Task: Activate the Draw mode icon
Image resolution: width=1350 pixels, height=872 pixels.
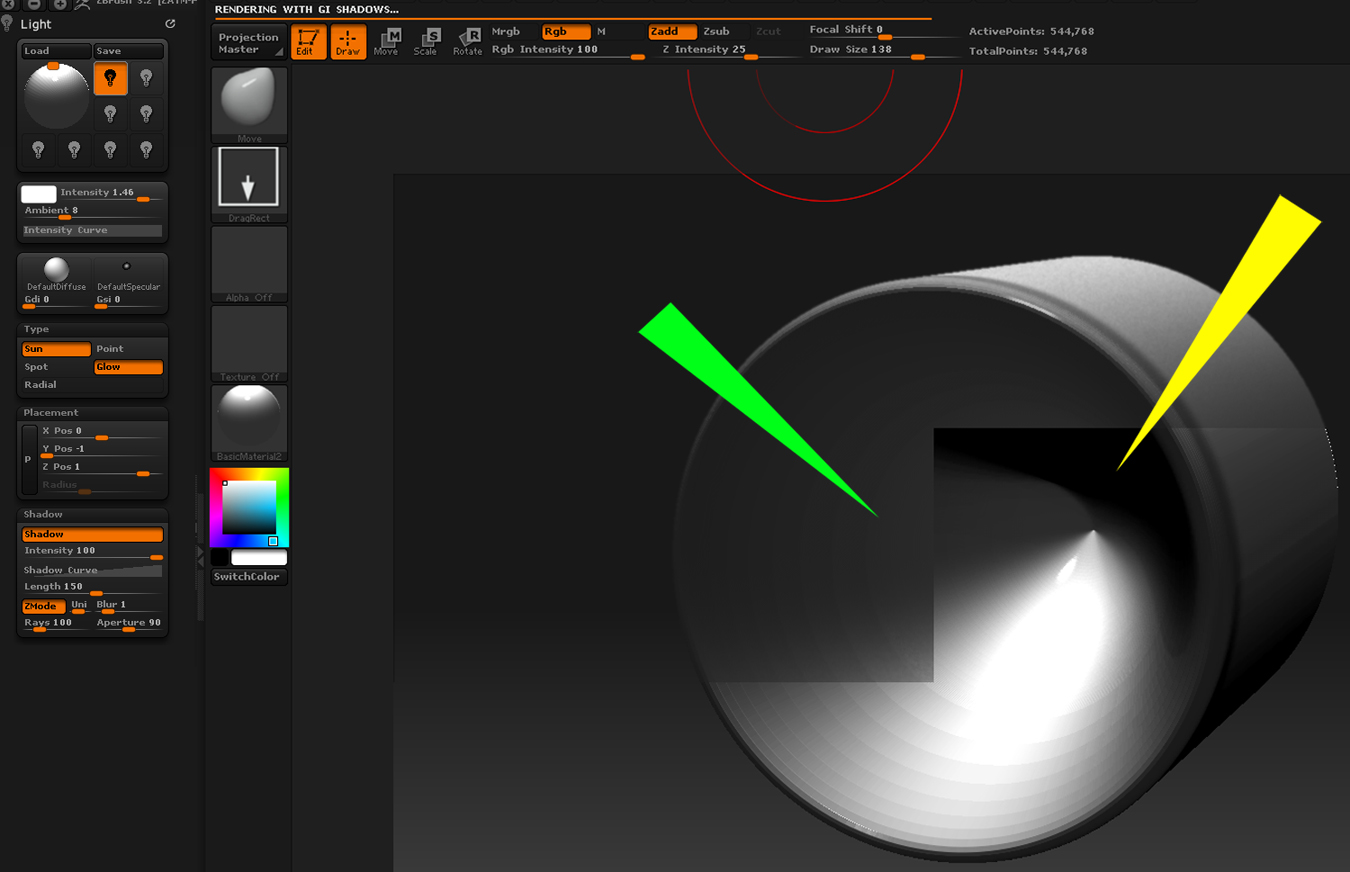Action: click(x=348, y=42)
